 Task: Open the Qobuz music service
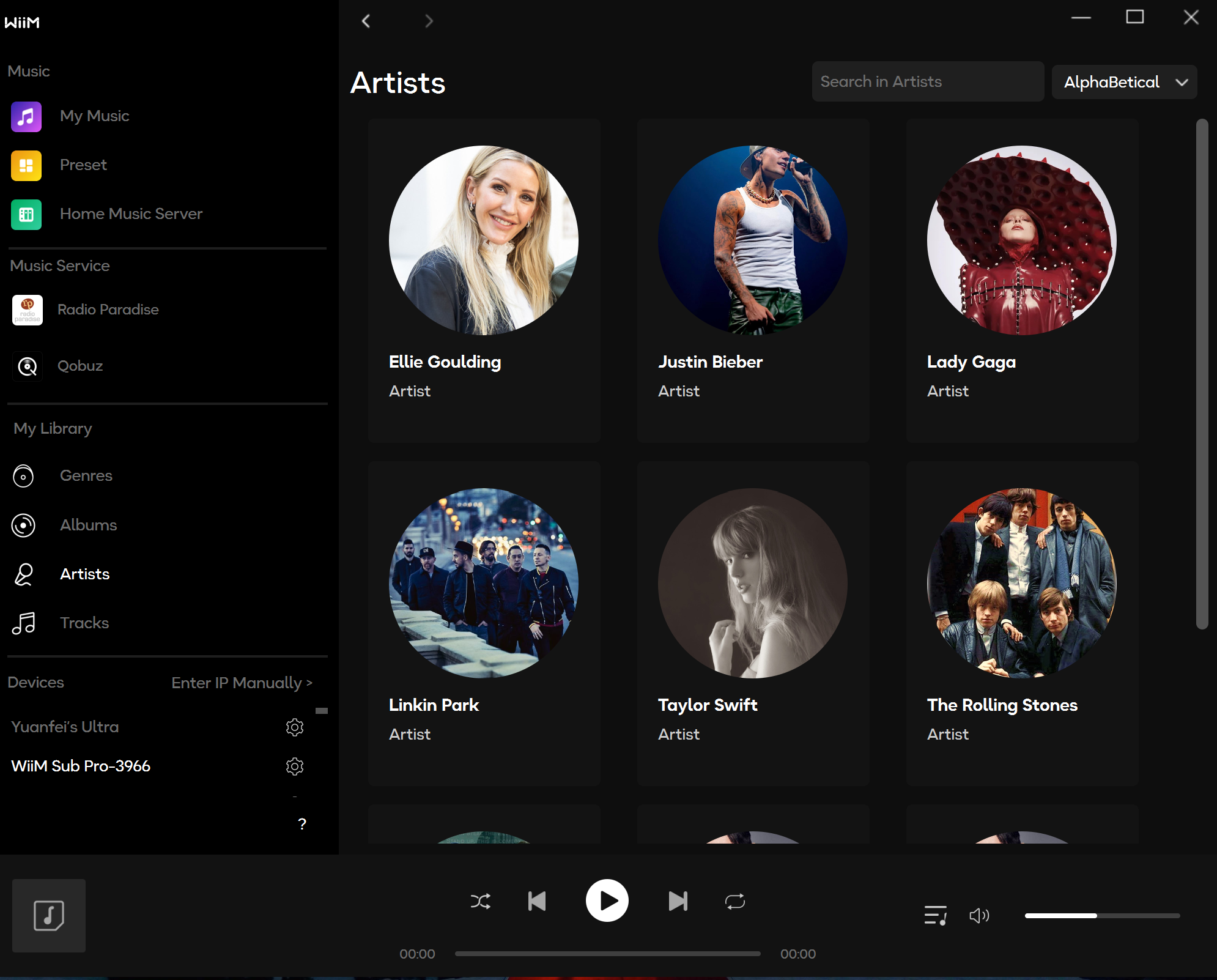pos(80,366)
